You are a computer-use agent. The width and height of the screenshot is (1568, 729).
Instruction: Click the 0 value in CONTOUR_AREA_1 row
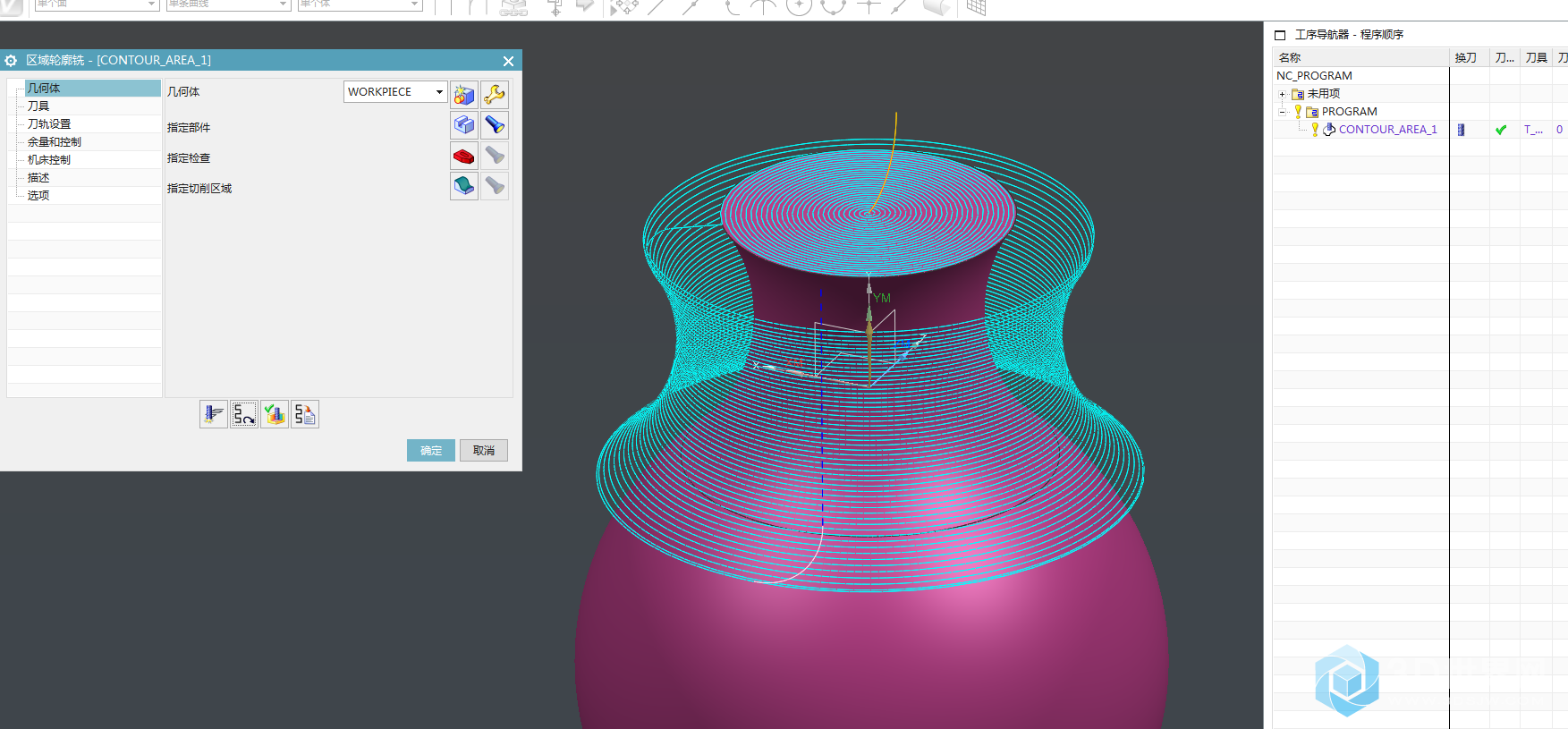tap(1559, 130)
